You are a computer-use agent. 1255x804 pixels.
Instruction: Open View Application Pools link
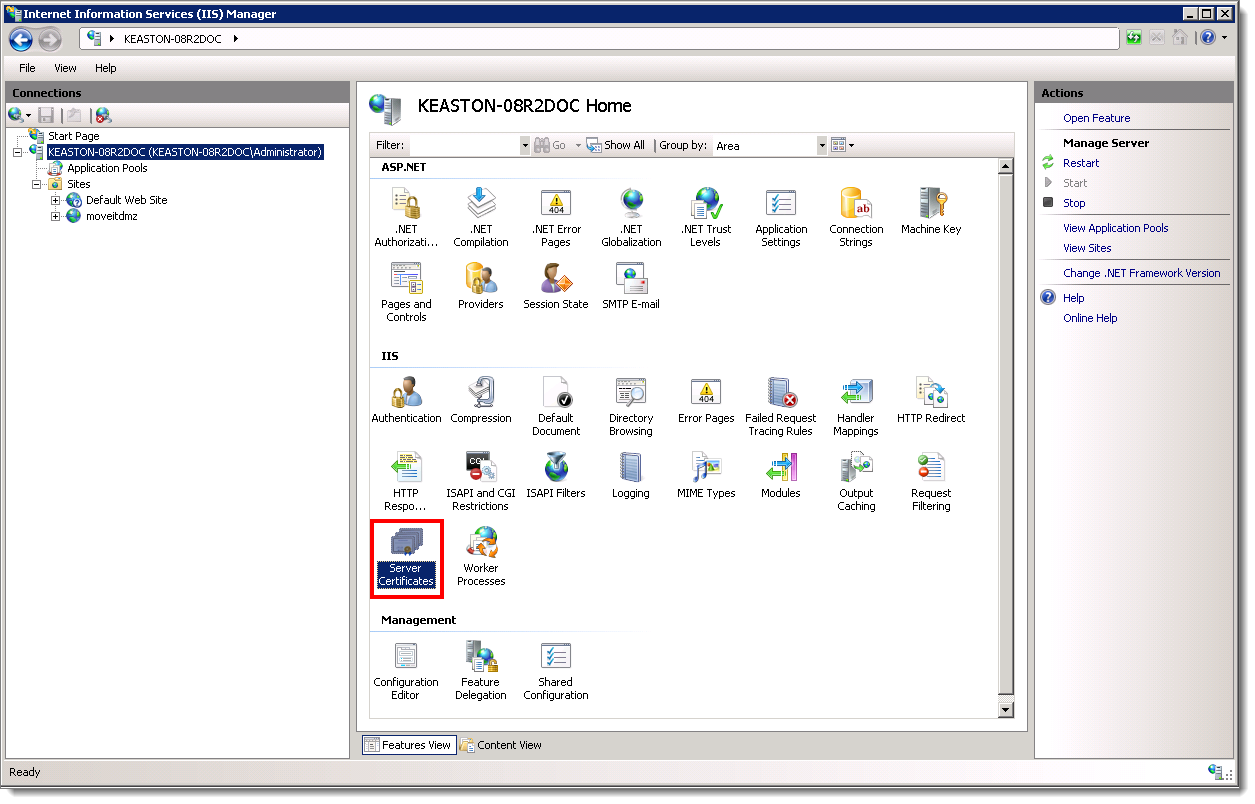(x=1115, y=227)
